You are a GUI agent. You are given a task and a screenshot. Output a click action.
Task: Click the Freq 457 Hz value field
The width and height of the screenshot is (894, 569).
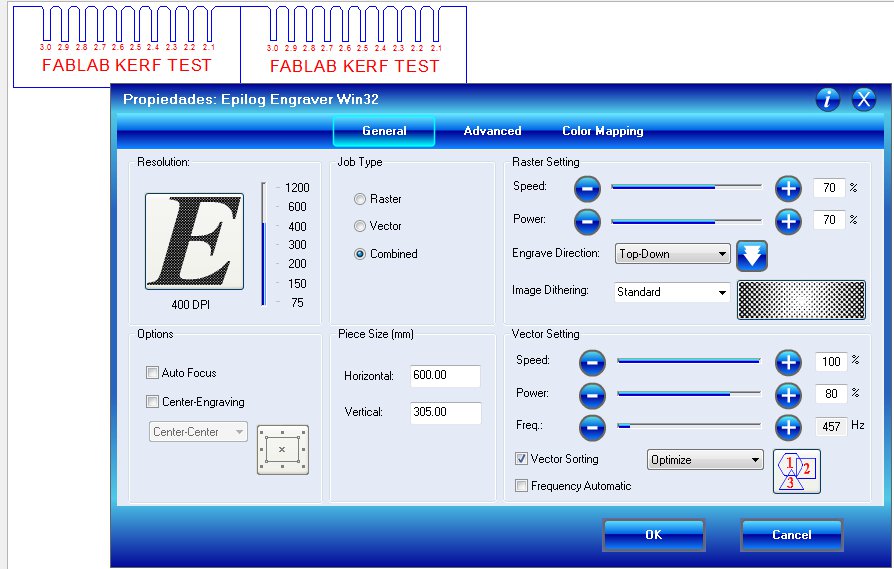(x=831, y=426)
